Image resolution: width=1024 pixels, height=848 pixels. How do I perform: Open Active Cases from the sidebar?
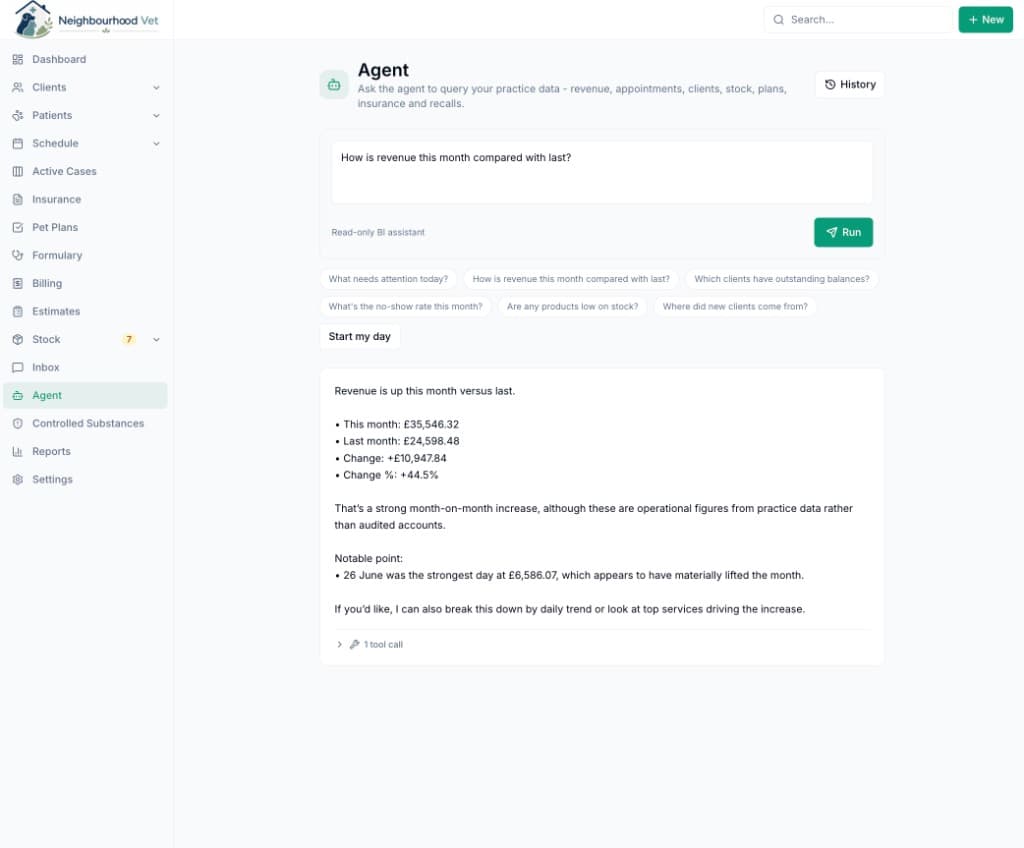tap(85, 172)
